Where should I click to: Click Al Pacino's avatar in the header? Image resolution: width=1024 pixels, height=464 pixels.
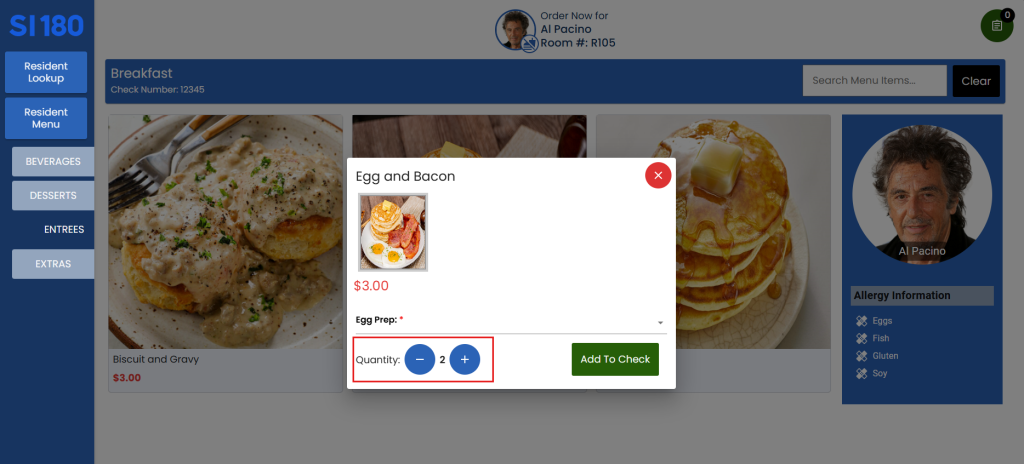pos(515,29)
